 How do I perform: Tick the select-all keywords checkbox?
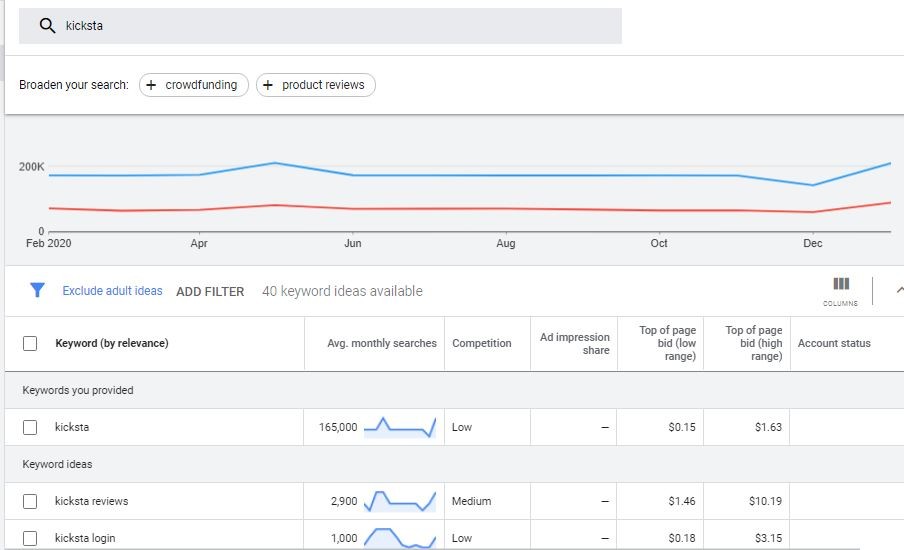point(30,344)
